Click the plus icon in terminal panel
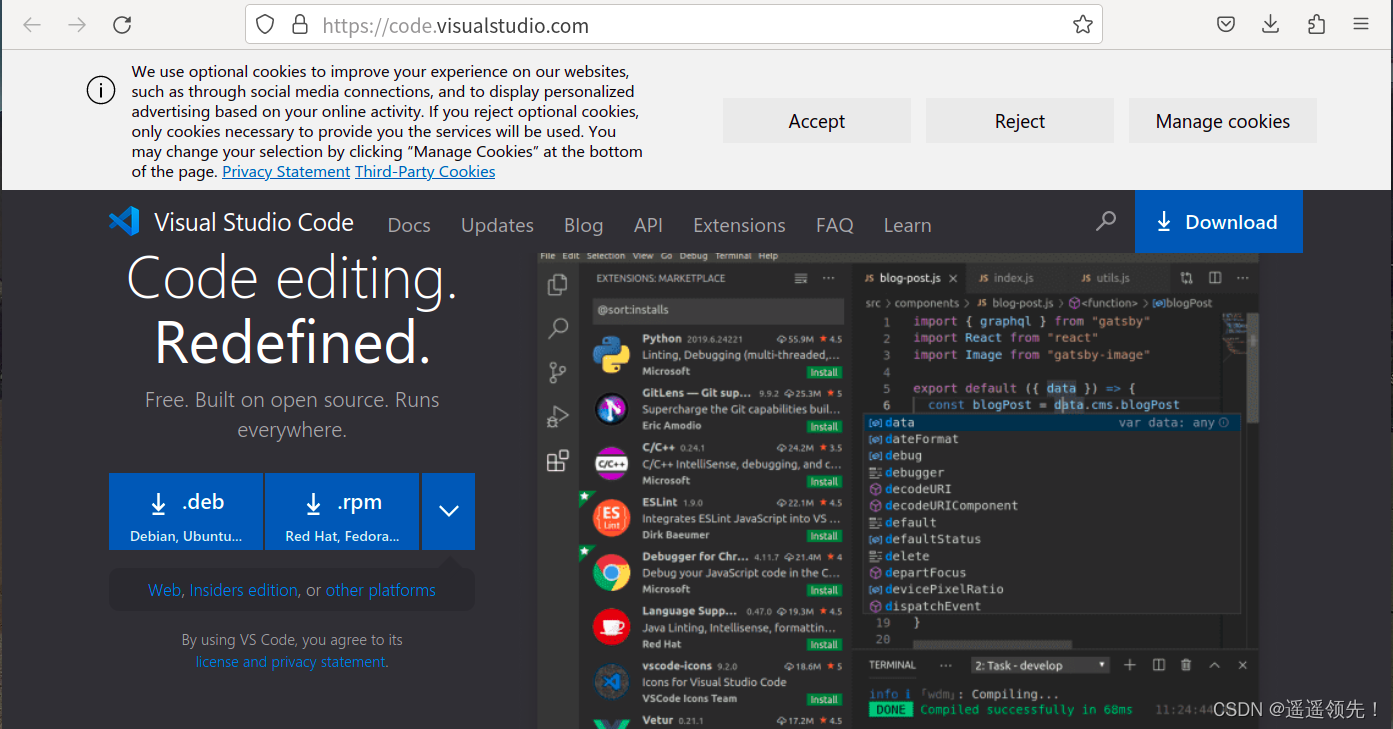1393x729 pixels. 1130,665
